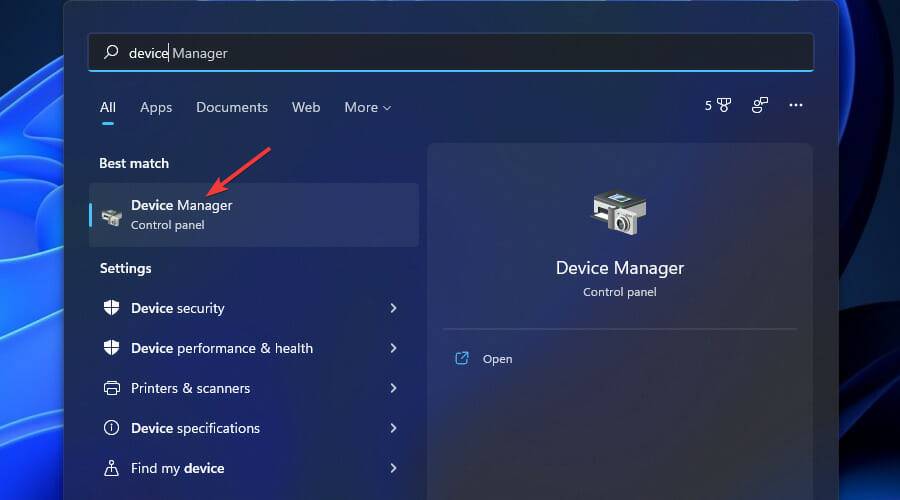The height and width of the screenshot is (500, 900).
Task: Click the Printers & scanners printer icon
Action: [x=111, y=388]
